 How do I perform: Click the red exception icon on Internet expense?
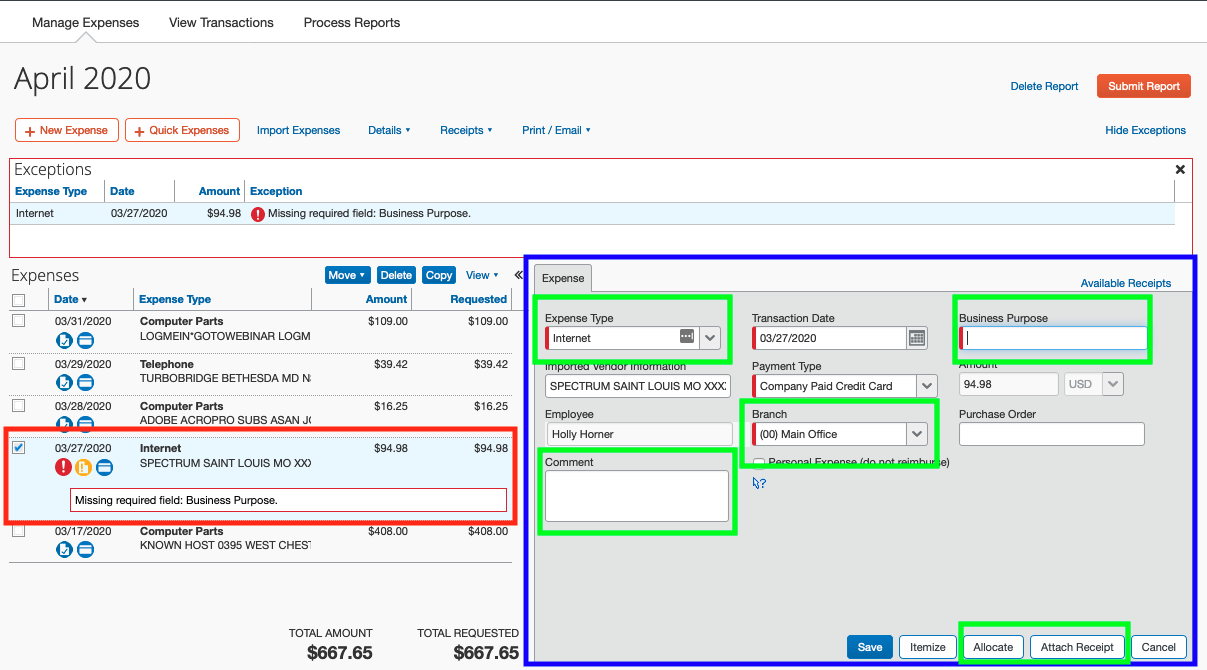click(64, 467)
